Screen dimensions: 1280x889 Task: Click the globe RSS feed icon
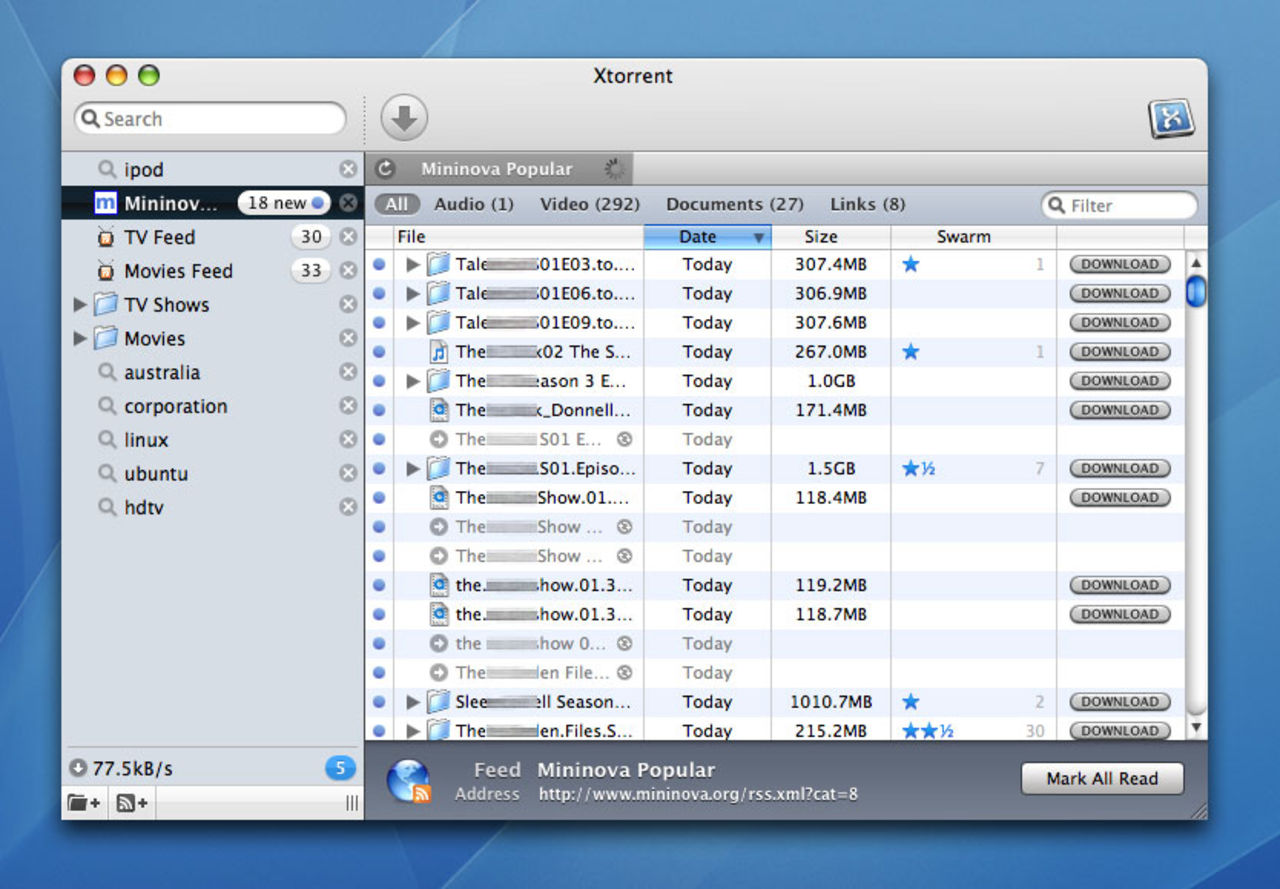(x=408, y=781)
